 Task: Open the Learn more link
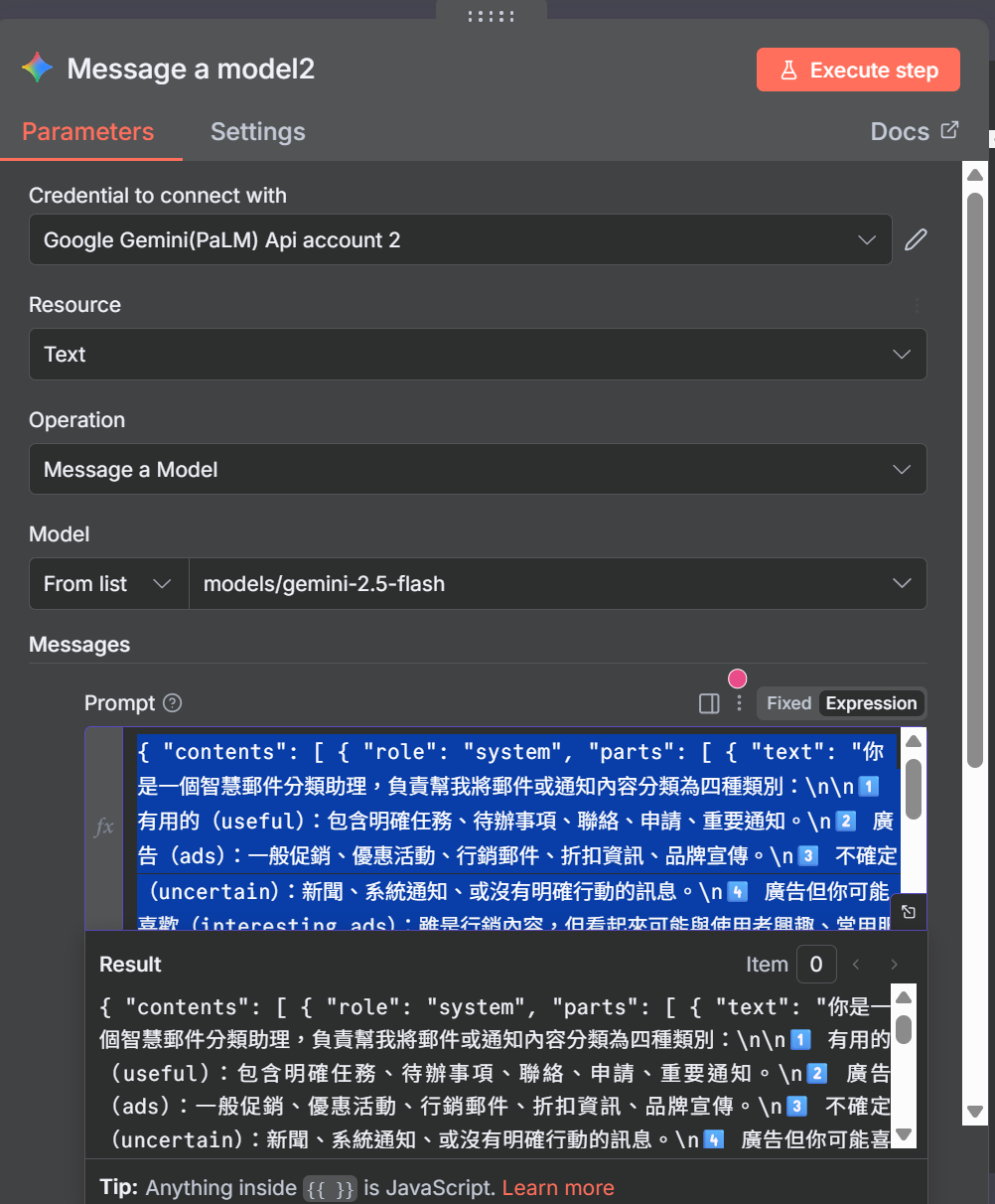pyautogui.click(x=558, y=1188)
